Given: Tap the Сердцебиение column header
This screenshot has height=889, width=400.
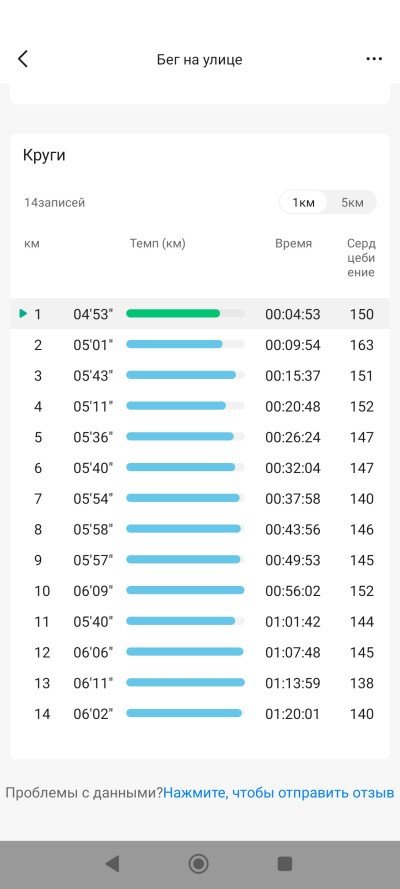Looking at the screenshot, I should (361, 258).
